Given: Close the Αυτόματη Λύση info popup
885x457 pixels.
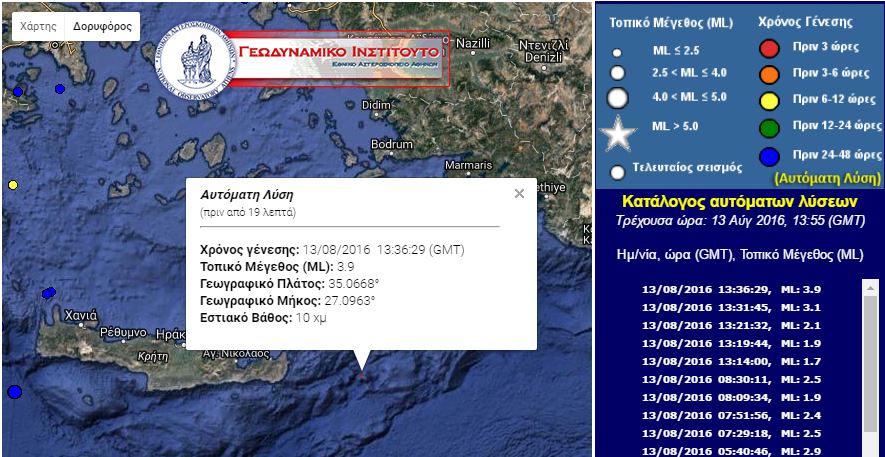Looking at the screenshot, I should (519, 194).
